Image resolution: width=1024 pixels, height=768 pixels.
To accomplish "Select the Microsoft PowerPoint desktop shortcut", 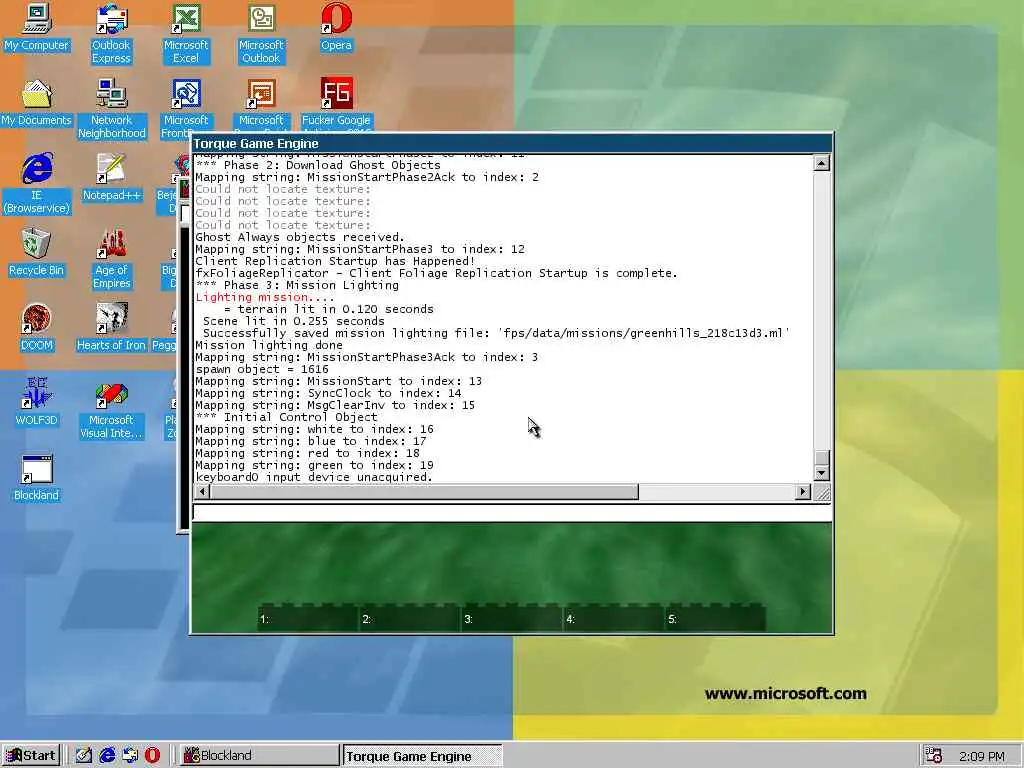I will [261, 103].
